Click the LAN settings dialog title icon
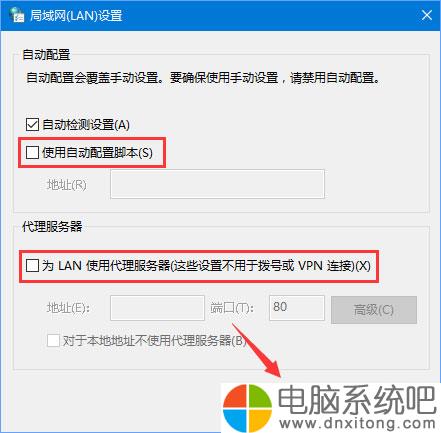Viewport: 441px width, 433px height. (17, 15)
